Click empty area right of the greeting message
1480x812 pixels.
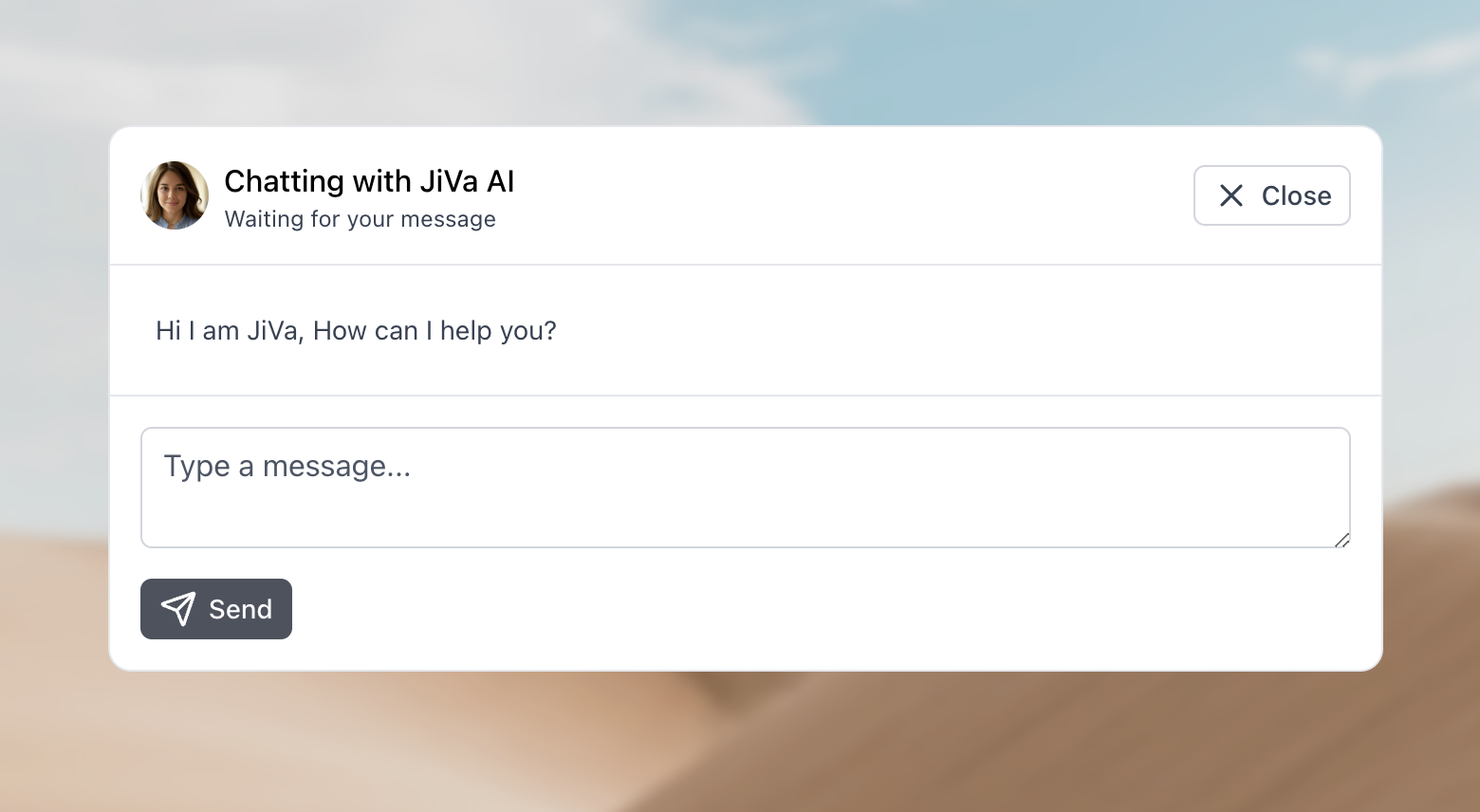pos(949,330)
